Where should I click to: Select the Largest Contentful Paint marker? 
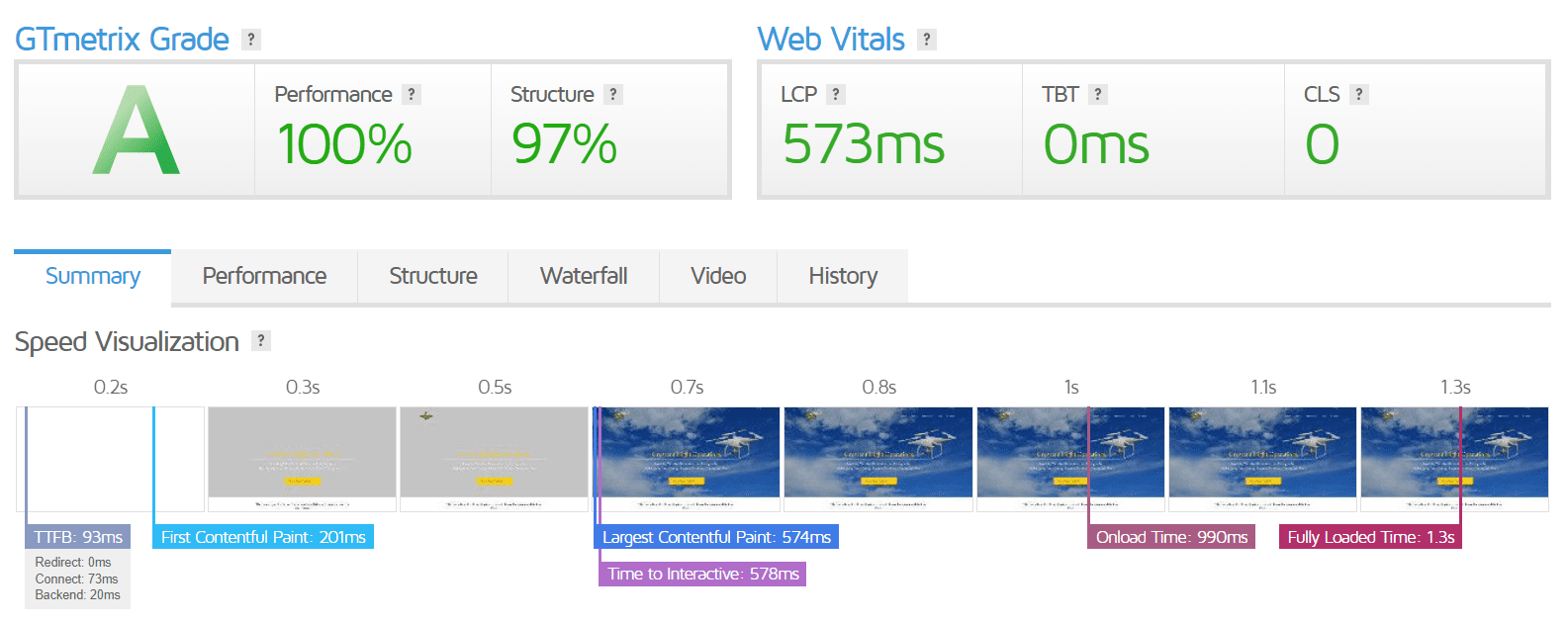pyautogui.click(x=716, y=537)
